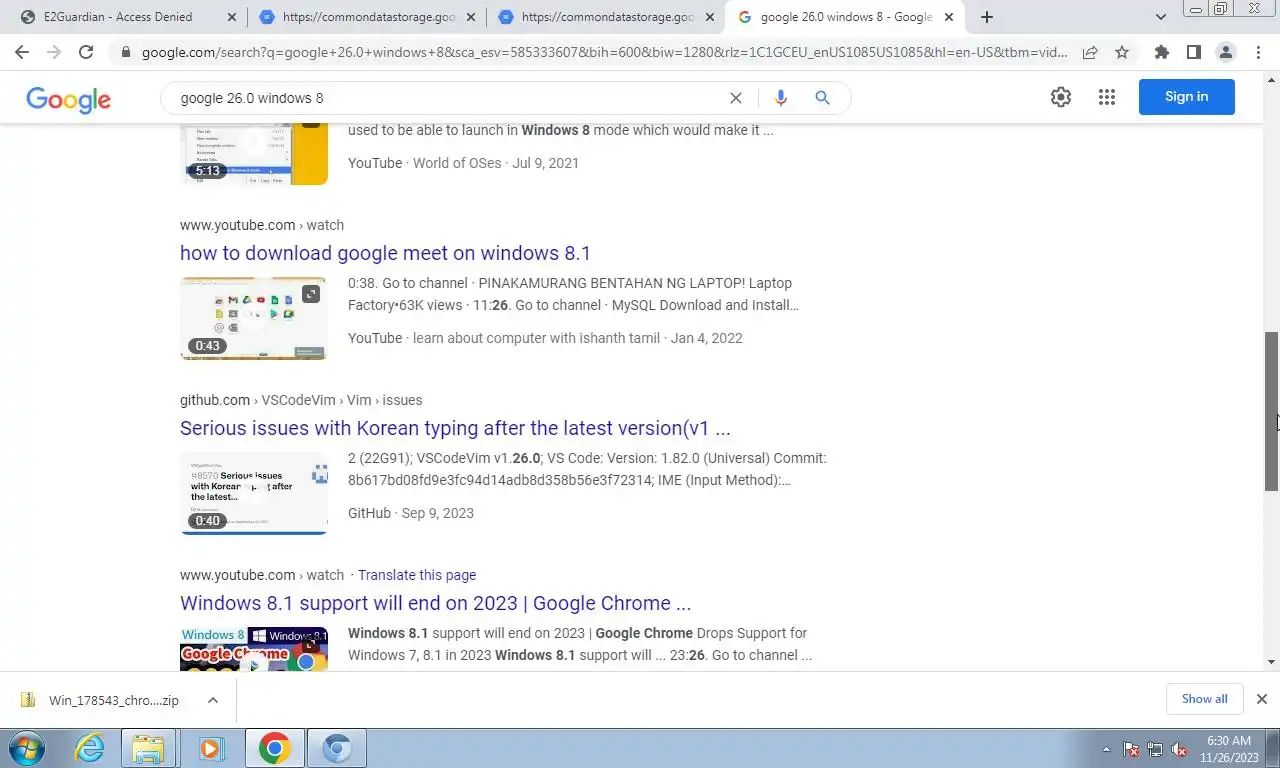
Task: Open the Google apps grid
Action: [1106, 97]
